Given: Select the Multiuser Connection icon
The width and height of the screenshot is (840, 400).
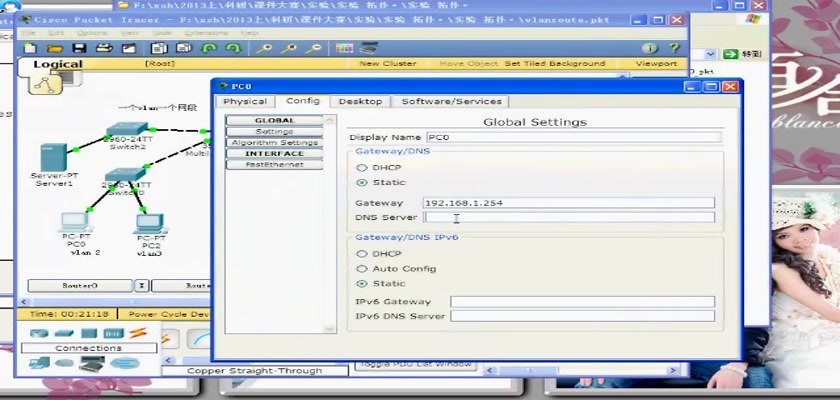Looking at the screenshot, I should click(x=125, y=363).
